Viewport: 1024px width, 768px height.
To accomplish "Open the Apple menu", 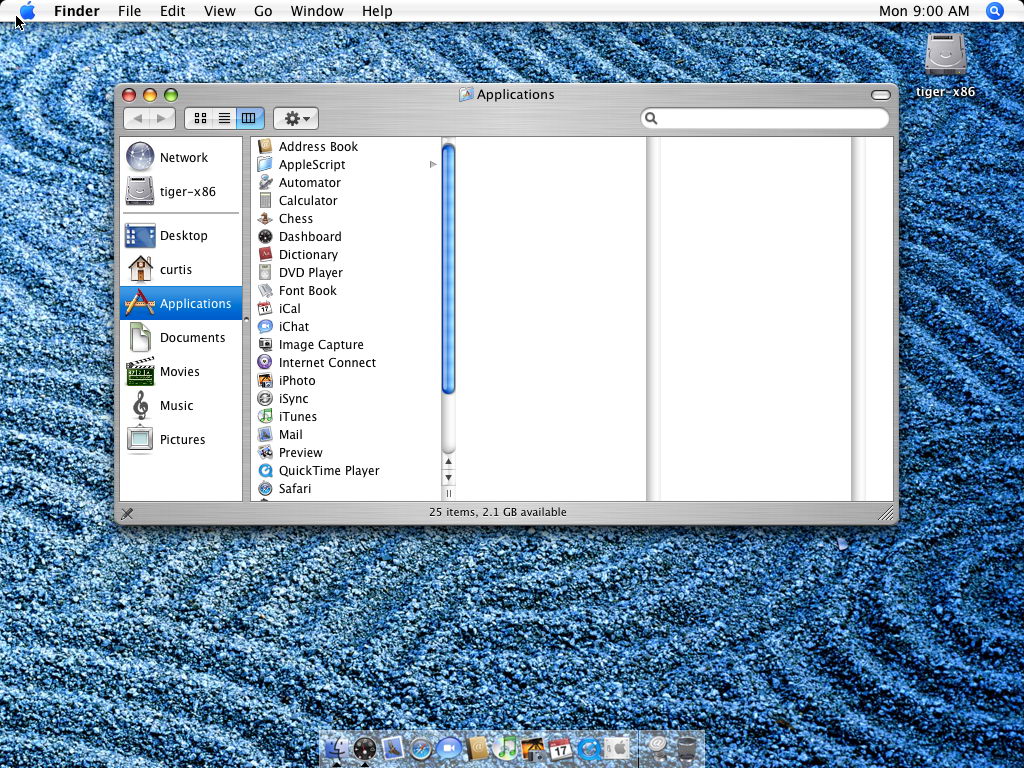I will pos(27,11).
